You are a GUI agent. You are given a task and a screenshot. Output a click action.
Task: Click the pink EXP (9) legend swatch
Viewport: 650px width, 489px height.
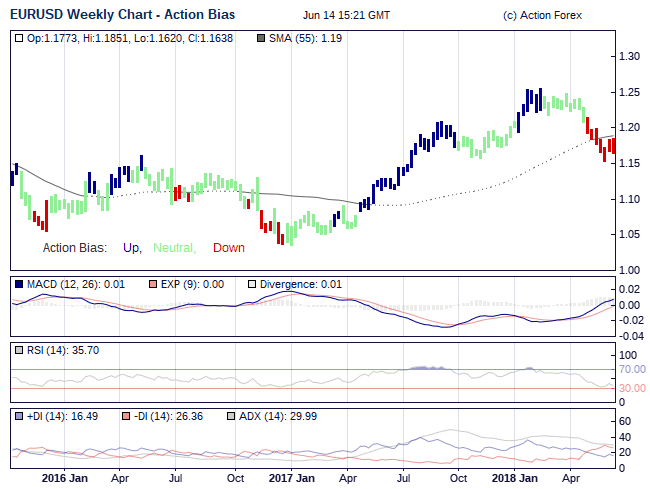(x=153, y=284)
